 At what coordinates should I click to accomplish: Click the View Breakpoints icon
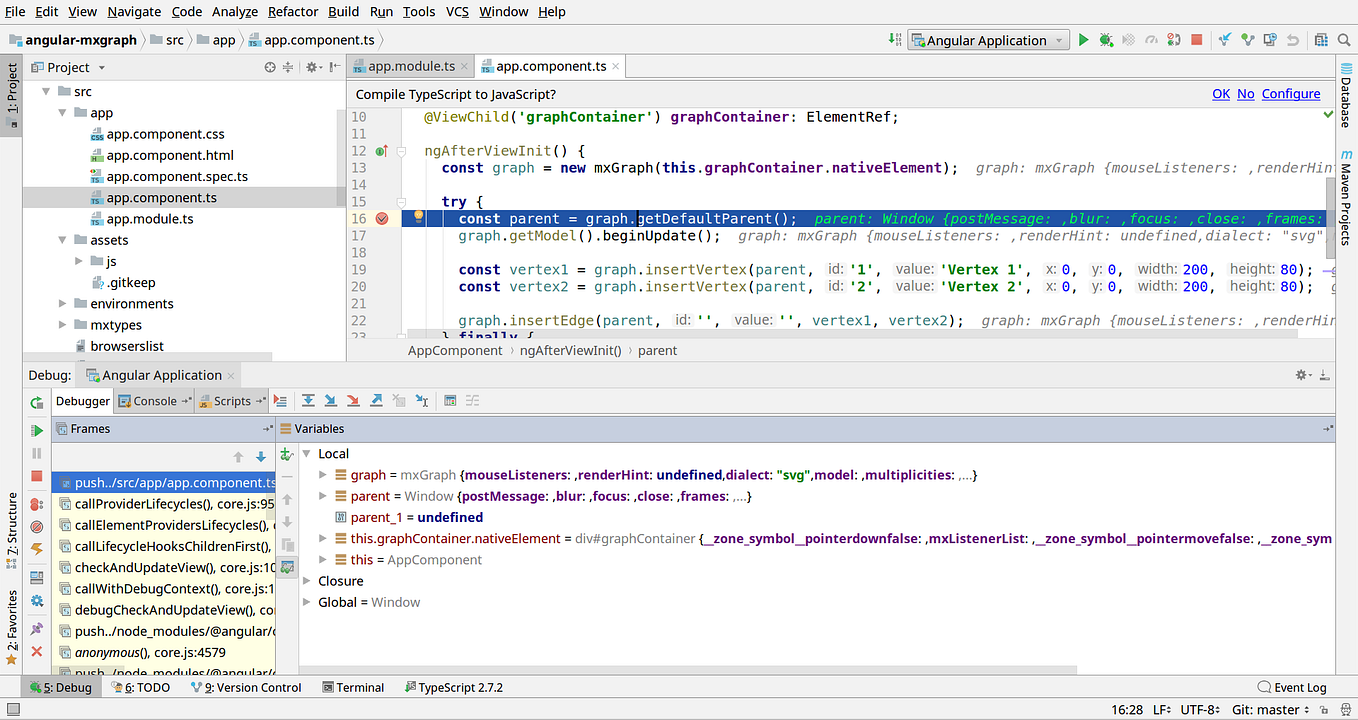(37, 504)
